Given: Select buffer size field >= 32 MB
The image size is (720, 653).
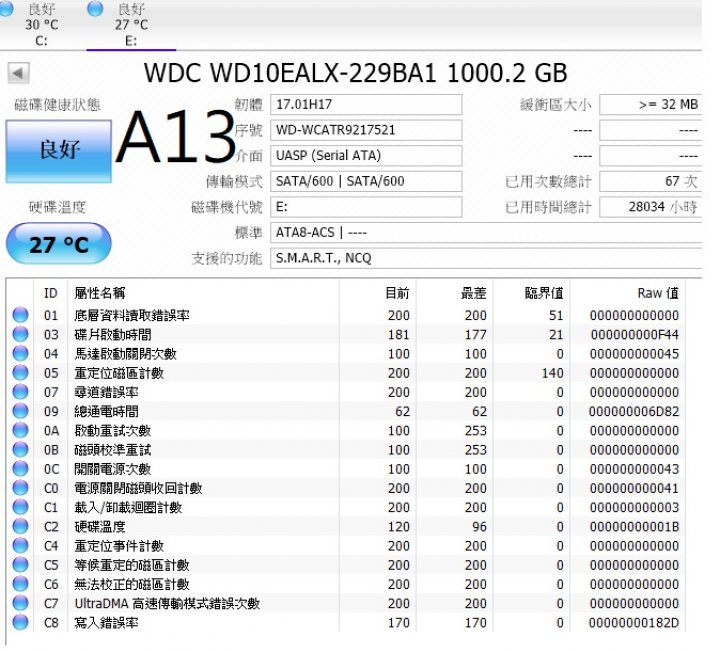Looking at the screenshot, I should click(x=651, y=105).
